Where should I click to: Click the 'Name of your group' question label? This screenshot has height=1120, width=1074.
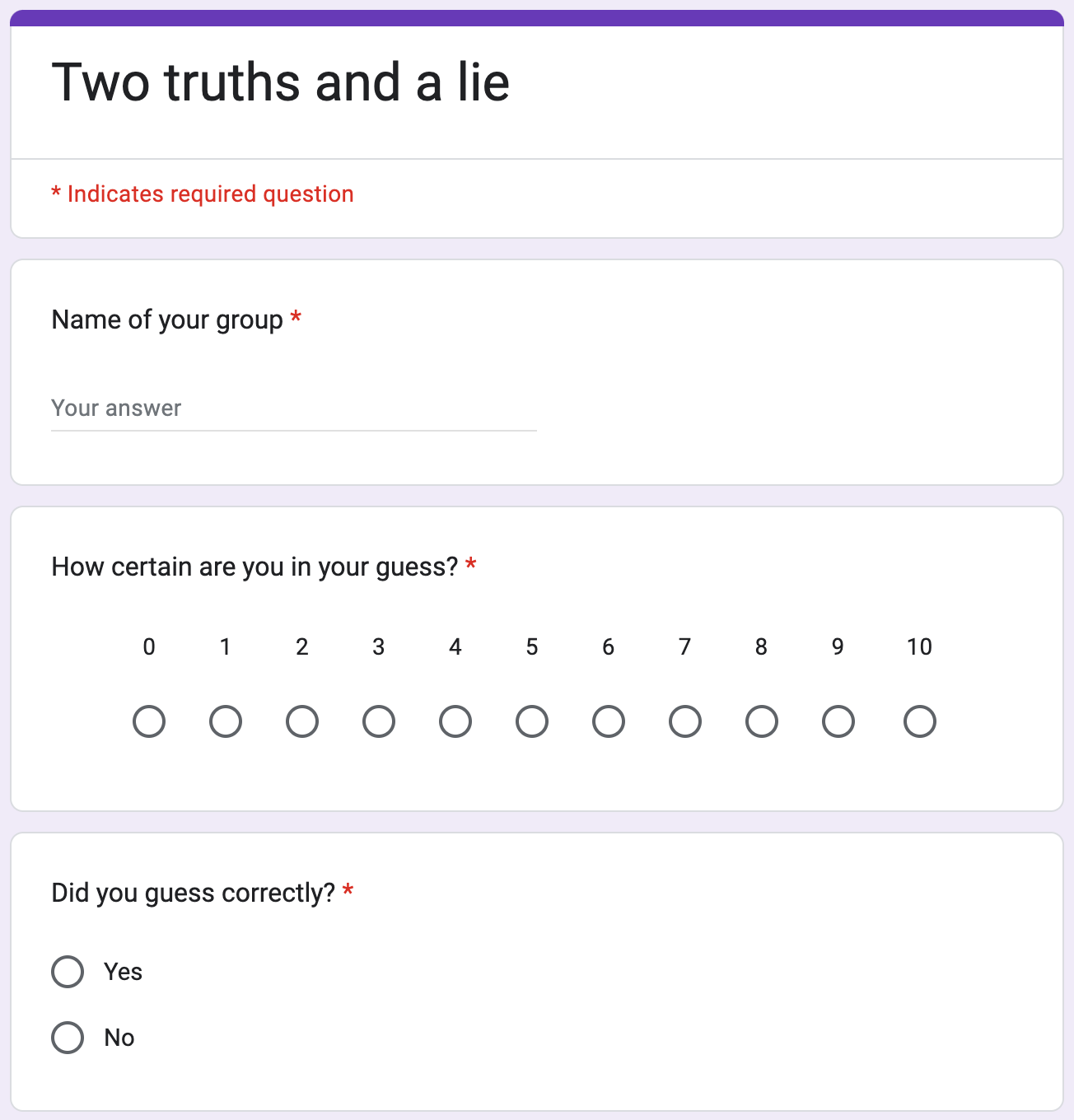click(167, 320)
